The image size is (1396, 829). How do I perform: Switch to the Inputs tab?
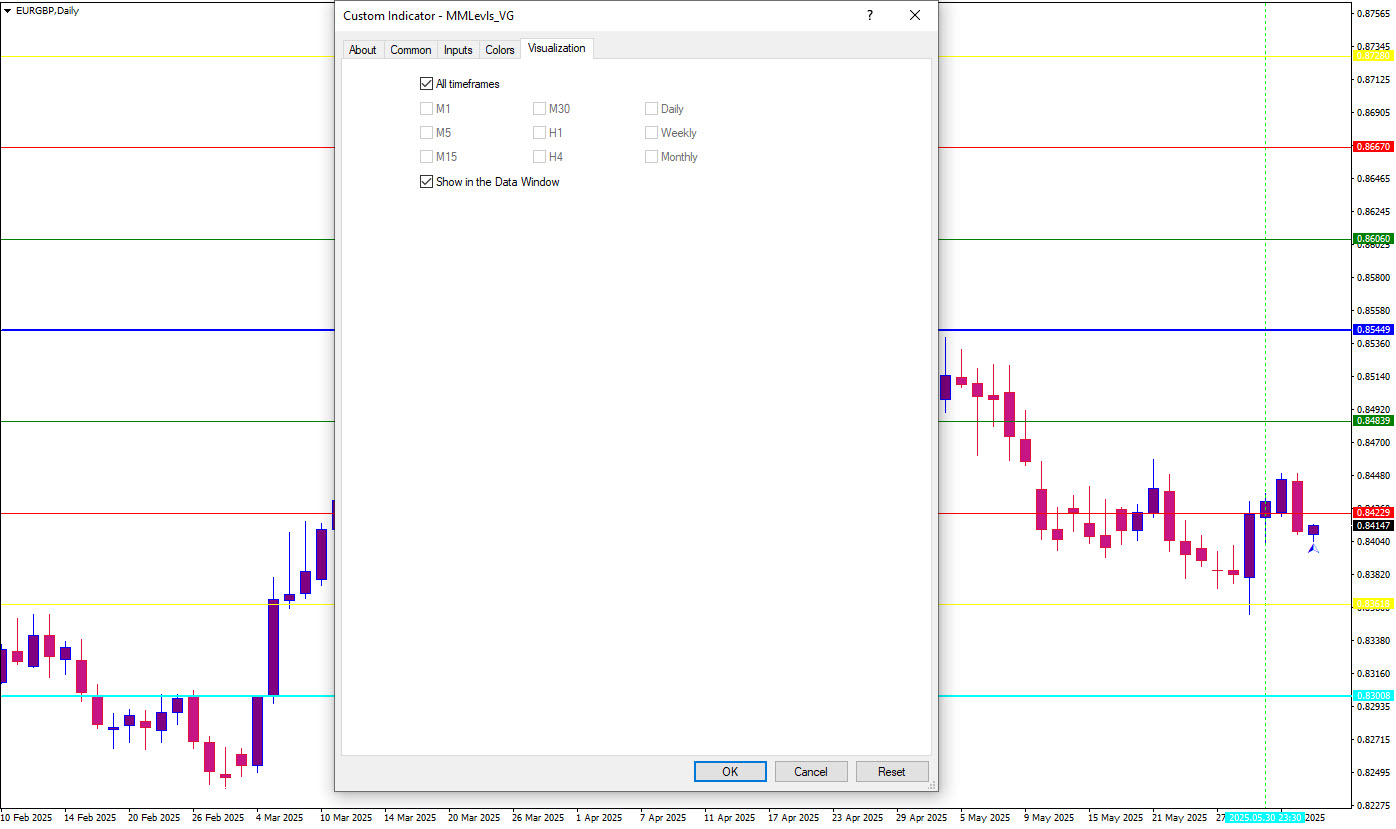458,50
